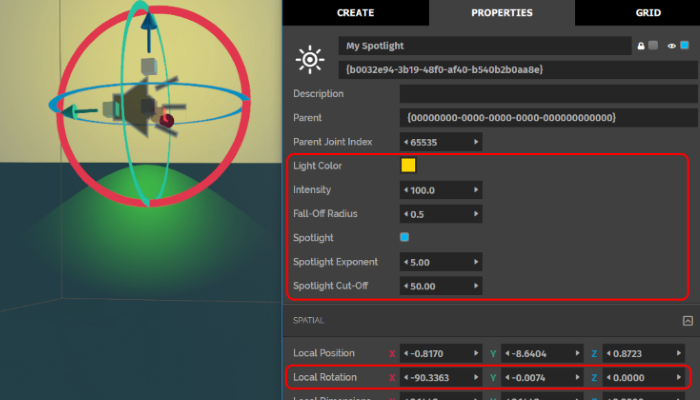This screenshot has height=400, width=700.
Task: Increase Local Position X with right arrow
Action: tap(476, 353)
